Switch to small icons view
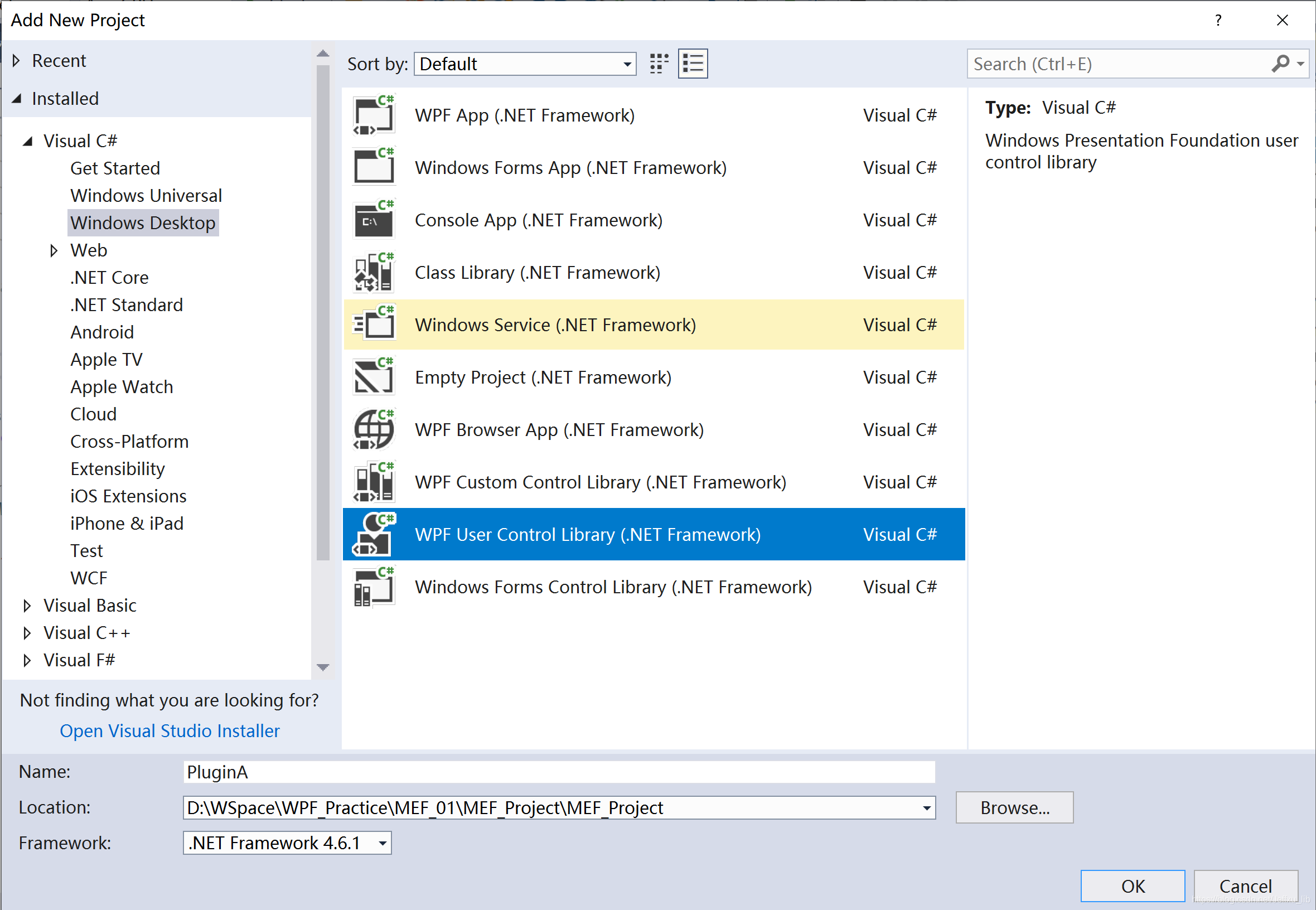The height and width of the screenshot is (910, 1316). click(659, 64)
